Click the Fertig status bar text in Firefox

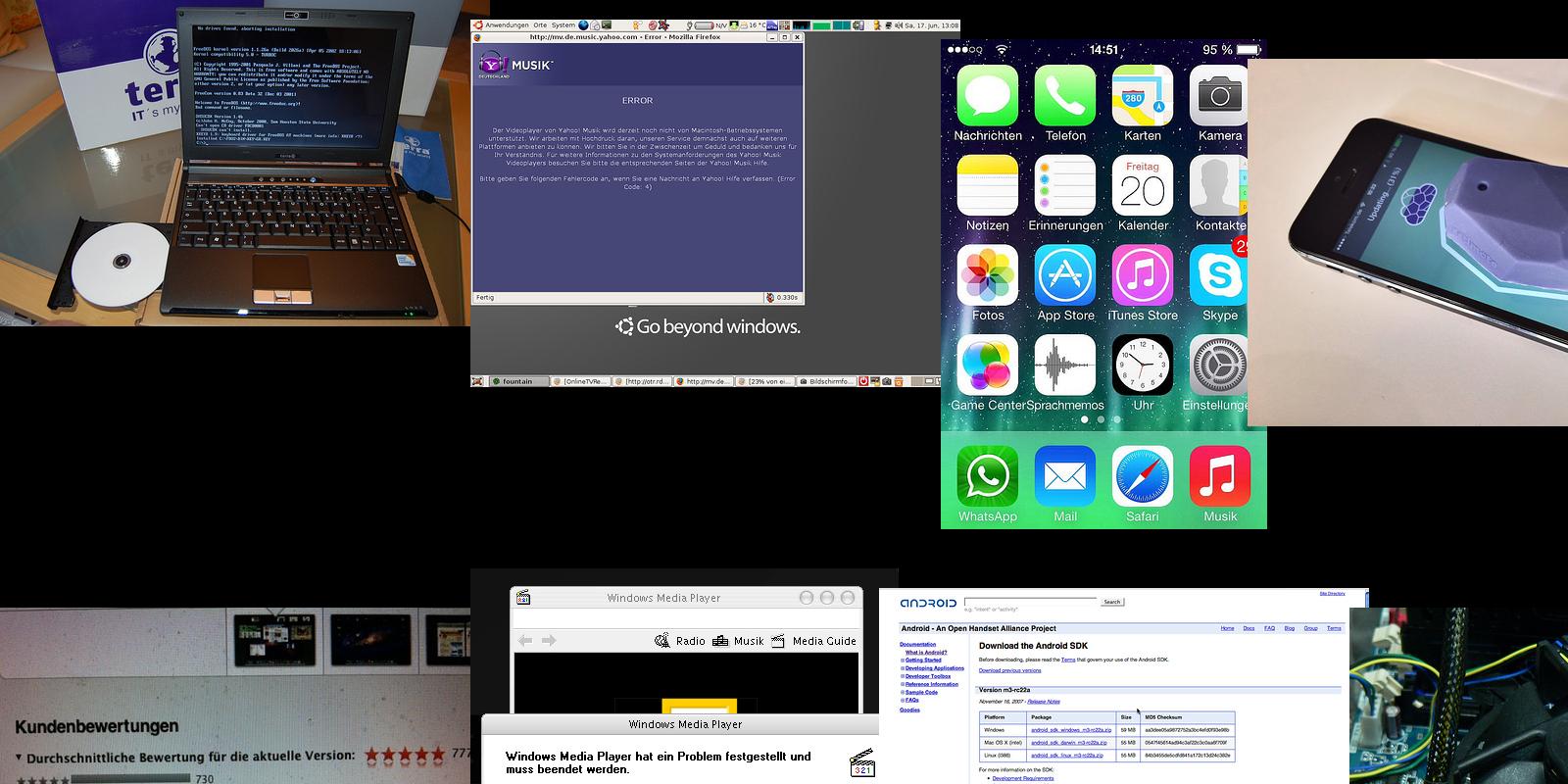point(485,297)
